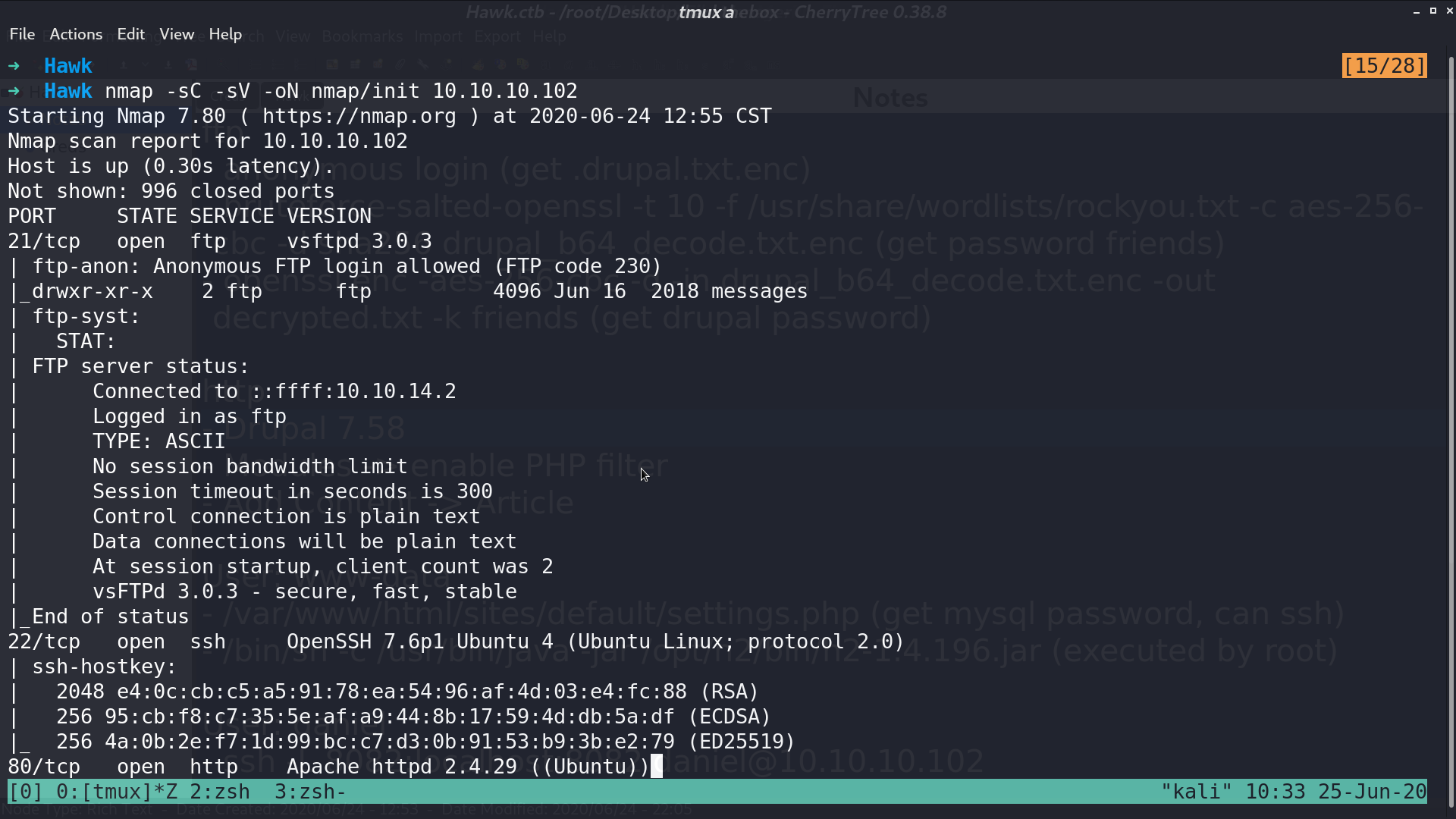This screenshot has width=1456, height=819.
Task: Click the maximize window icon
Action: pyautogui.click(x=1432, y=11)
